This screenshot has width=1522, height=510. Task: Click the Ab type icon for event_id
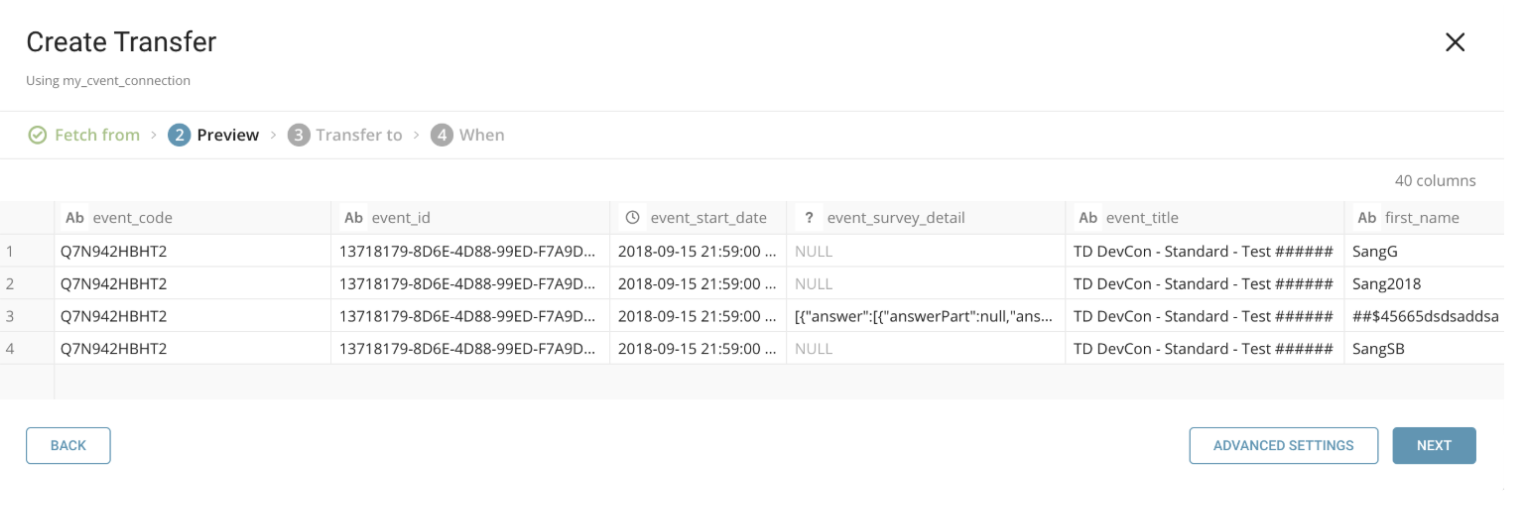(x=354, y=218)
